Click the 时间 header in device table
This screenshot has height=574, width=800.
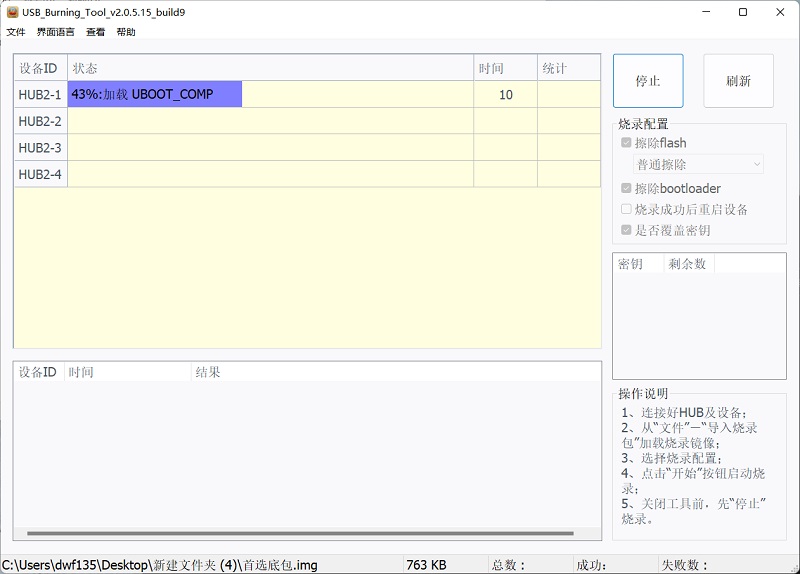505,68
